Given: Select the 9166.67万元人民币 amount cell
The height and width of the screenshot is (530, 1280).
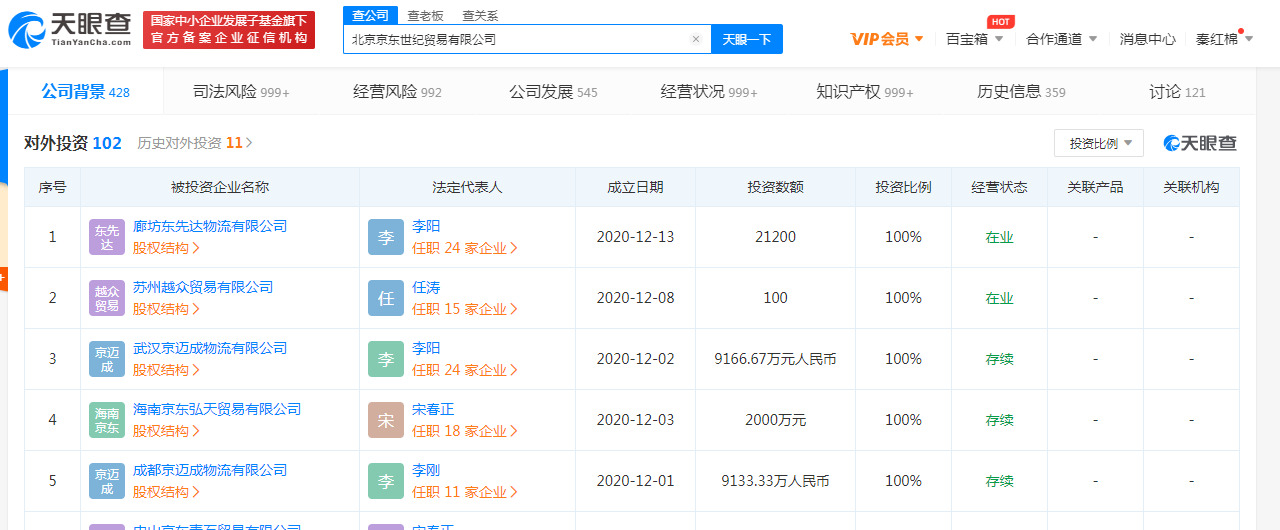Looking at the screenshot, I should [775, 359].
